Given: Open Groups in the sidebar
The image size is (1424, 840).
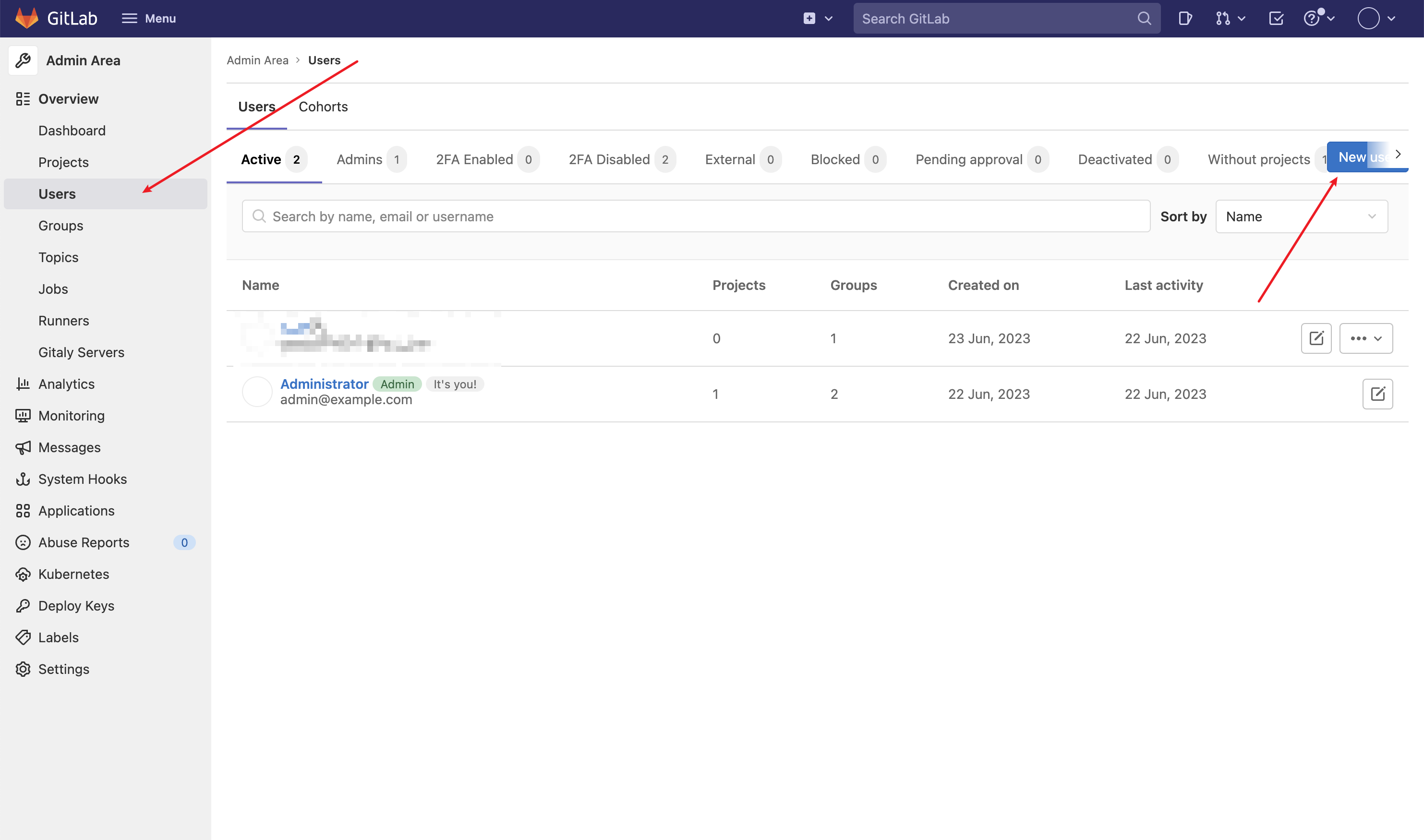Looking at the screenshot, I should [x=60, y=226].
